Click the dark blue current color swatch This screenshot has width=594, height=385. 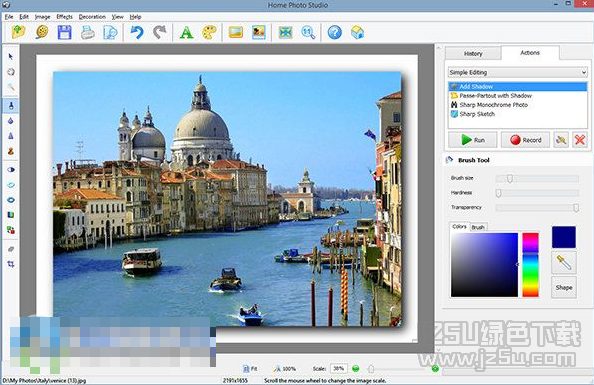coord(564,237)
